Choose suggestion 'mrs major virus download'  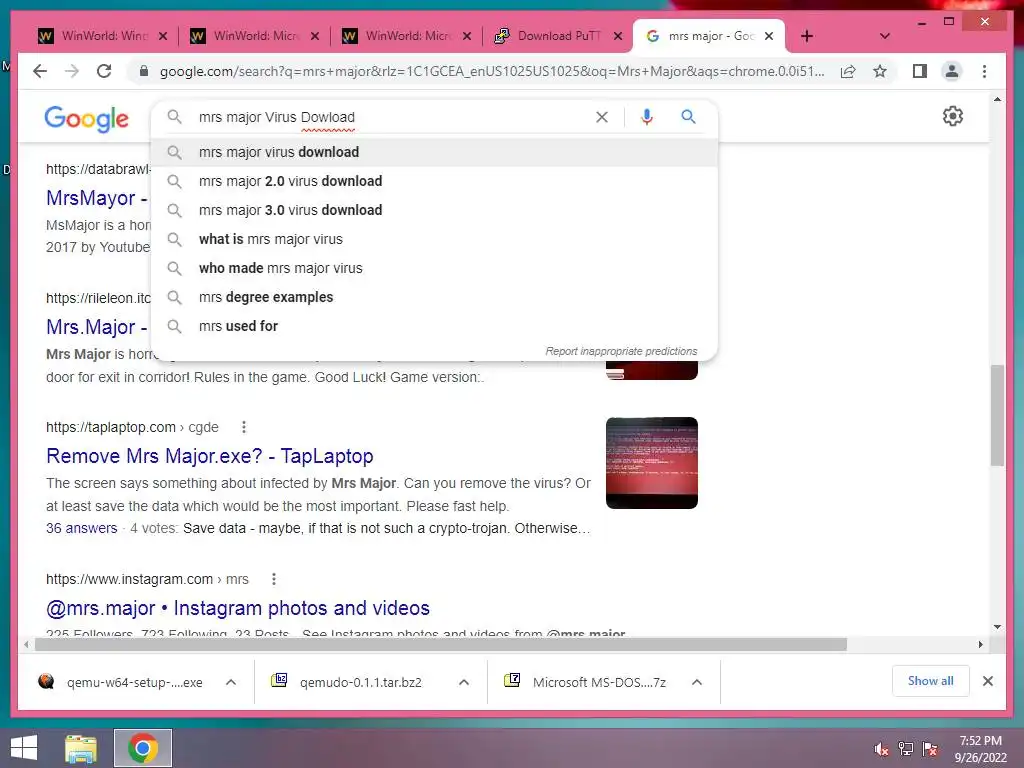pyautogui.click(x=434, y=152)
